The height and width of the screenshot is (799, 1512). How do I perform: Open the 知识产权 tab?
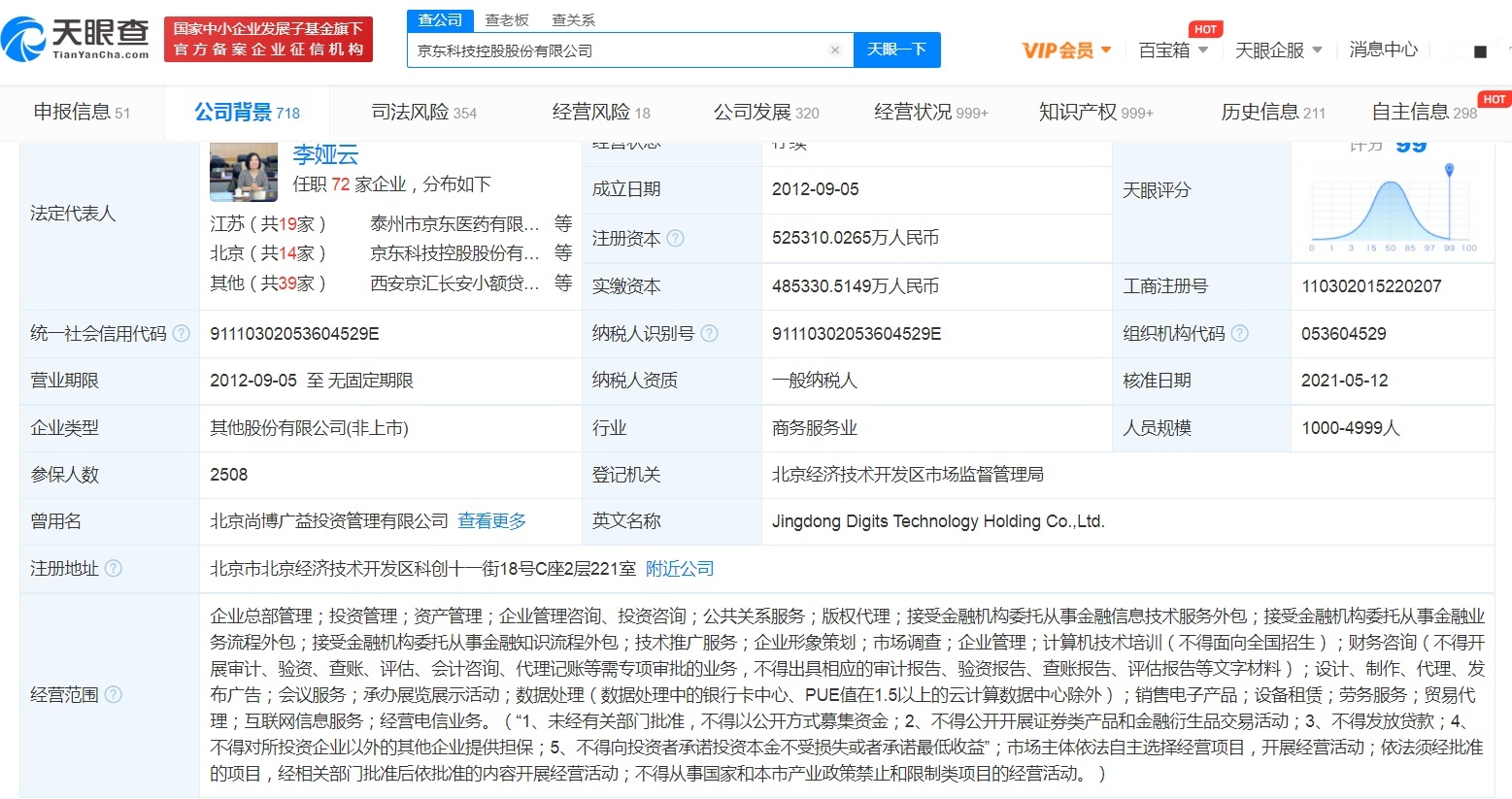click(1096, 113)
